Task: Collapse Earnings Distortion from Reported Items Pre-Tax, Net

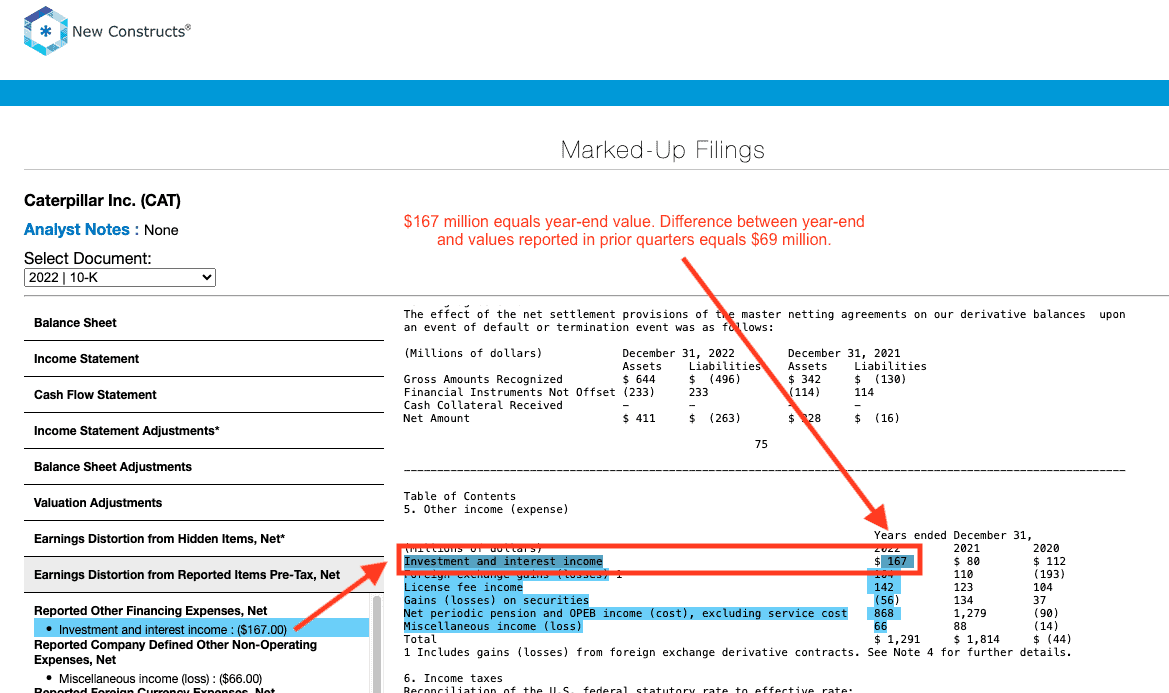Action: 204,575
